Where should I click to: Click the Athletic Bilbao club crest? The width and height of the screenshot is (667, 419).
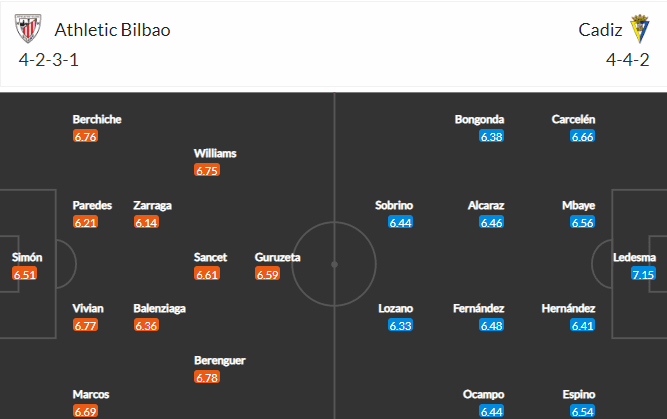(x=28, y=29)
